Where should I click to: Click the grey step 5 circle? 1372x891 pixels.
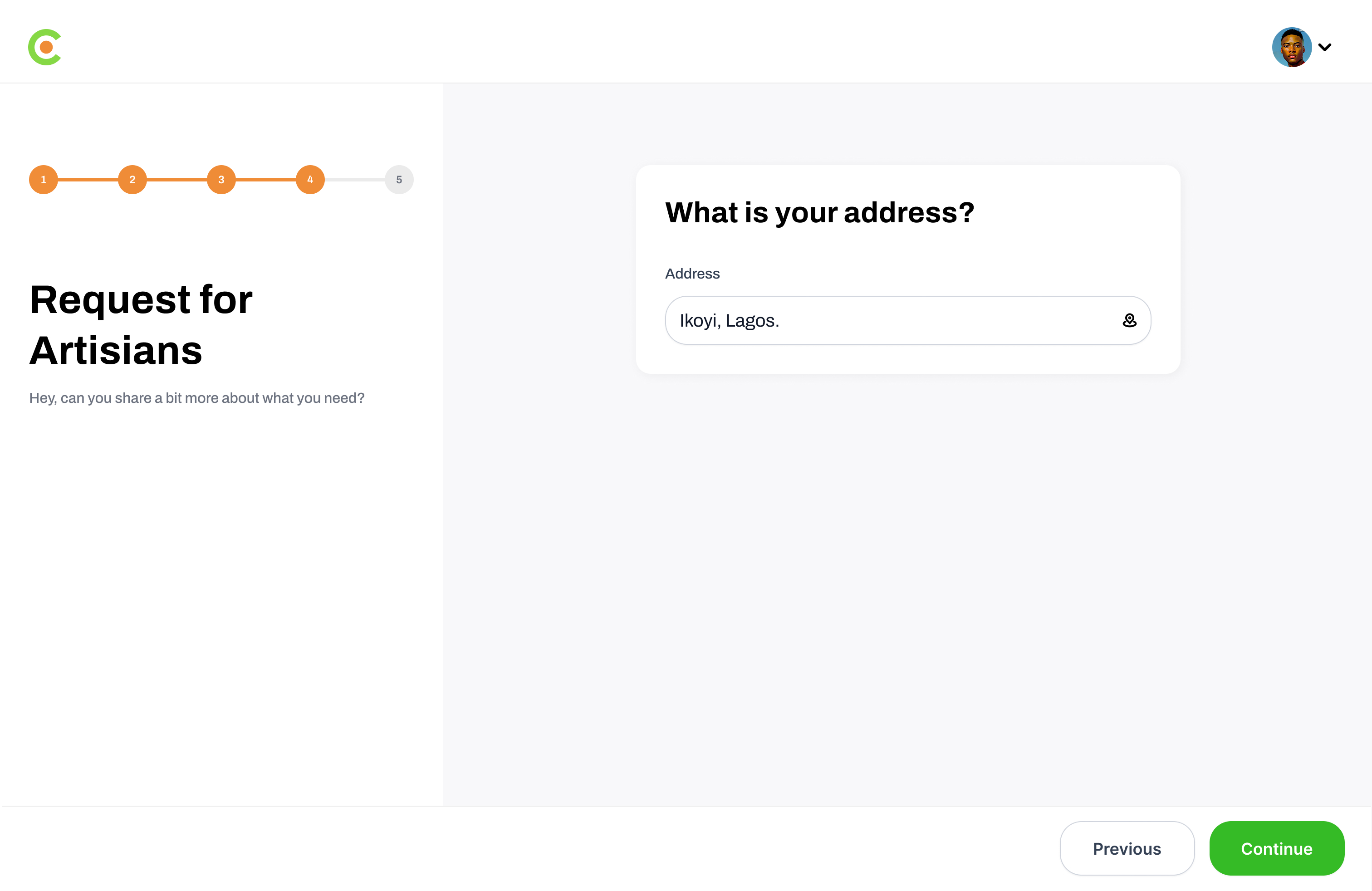(x=399, y=180)
